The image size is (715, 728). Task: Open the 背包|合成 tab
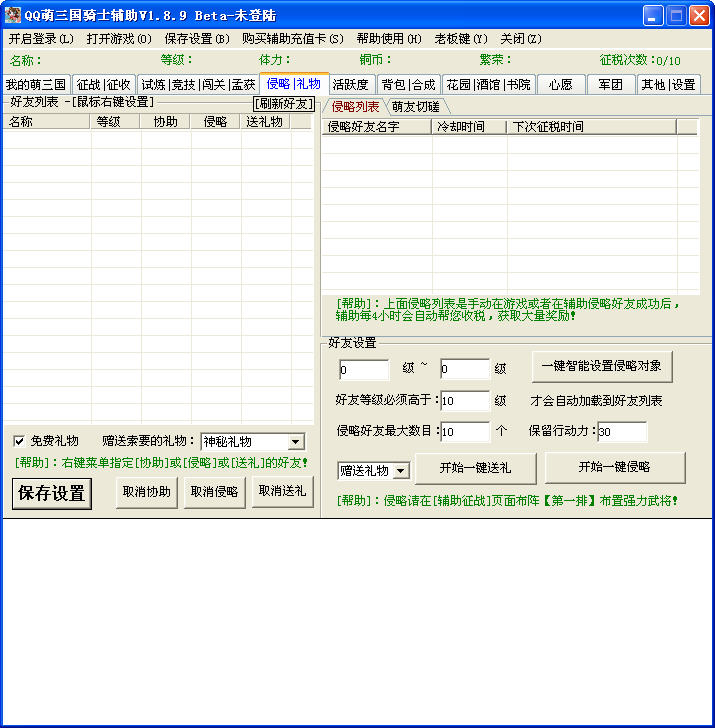[x=409, y=84]
